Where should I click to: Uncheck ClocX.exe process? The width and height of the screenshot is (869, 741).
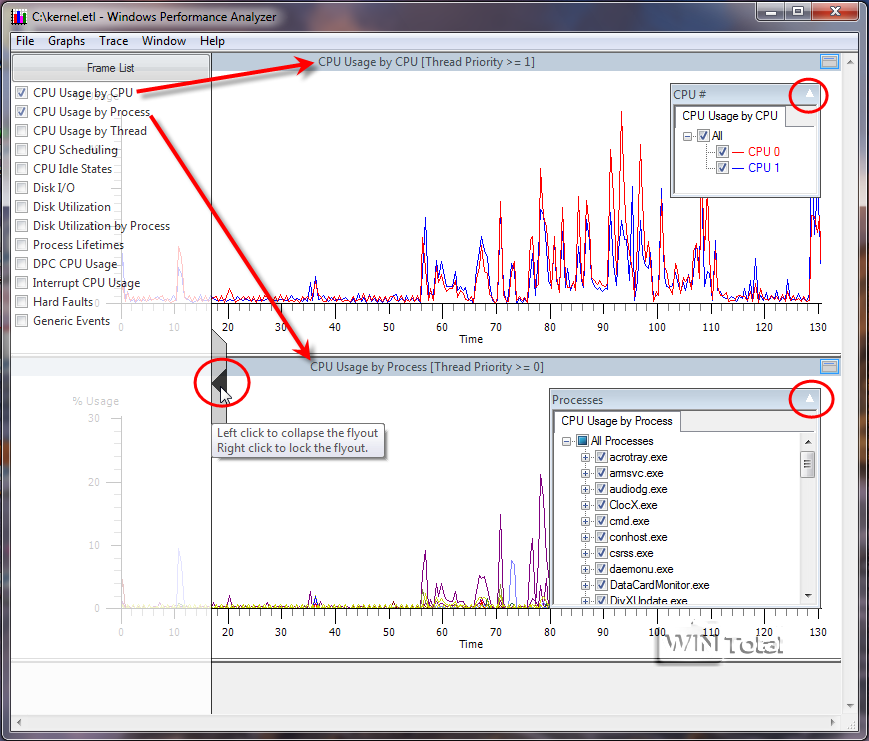[x=601, y=505]
